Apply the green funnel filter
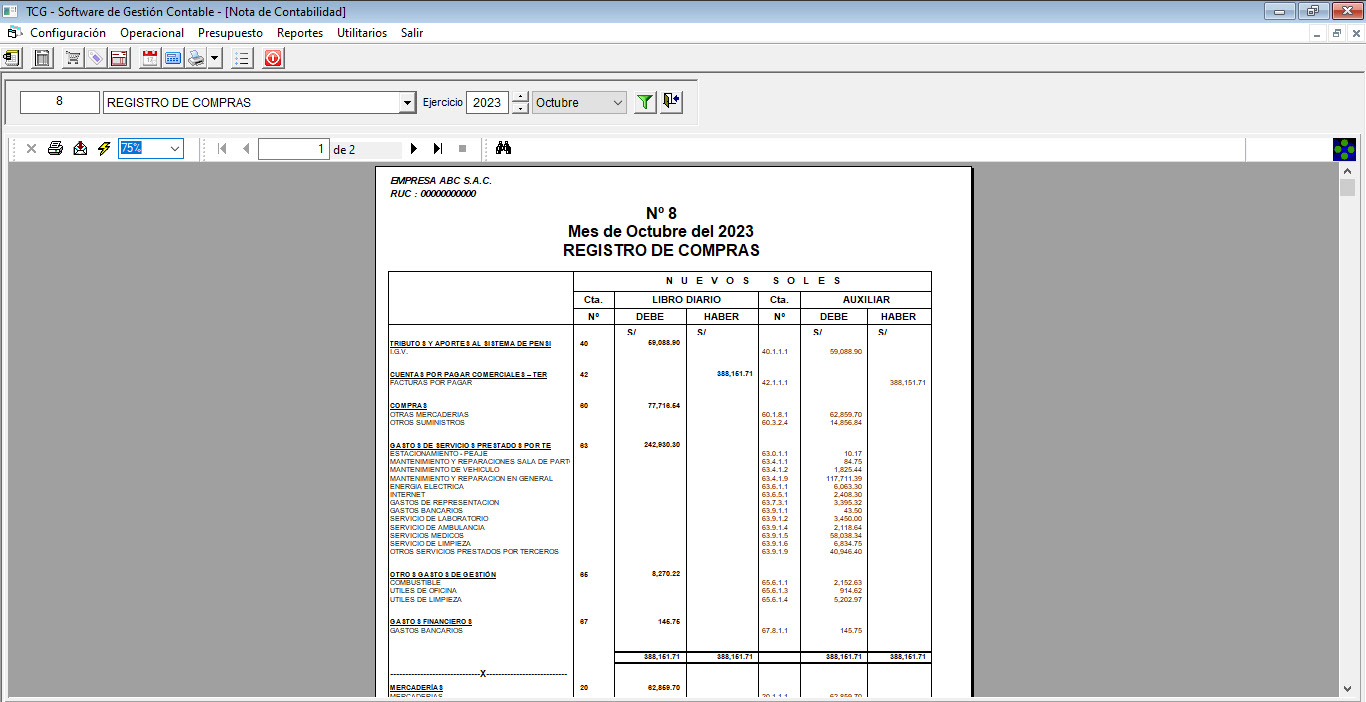 tap(646, 102)
